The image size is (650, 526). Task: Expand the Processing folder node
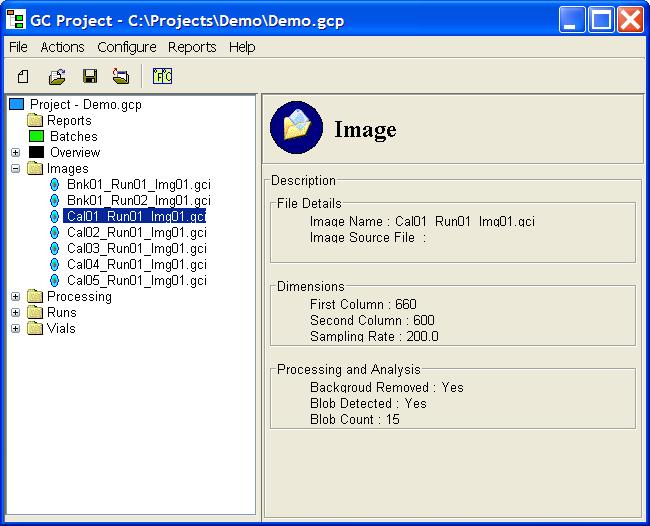click(x=16, y=296)
